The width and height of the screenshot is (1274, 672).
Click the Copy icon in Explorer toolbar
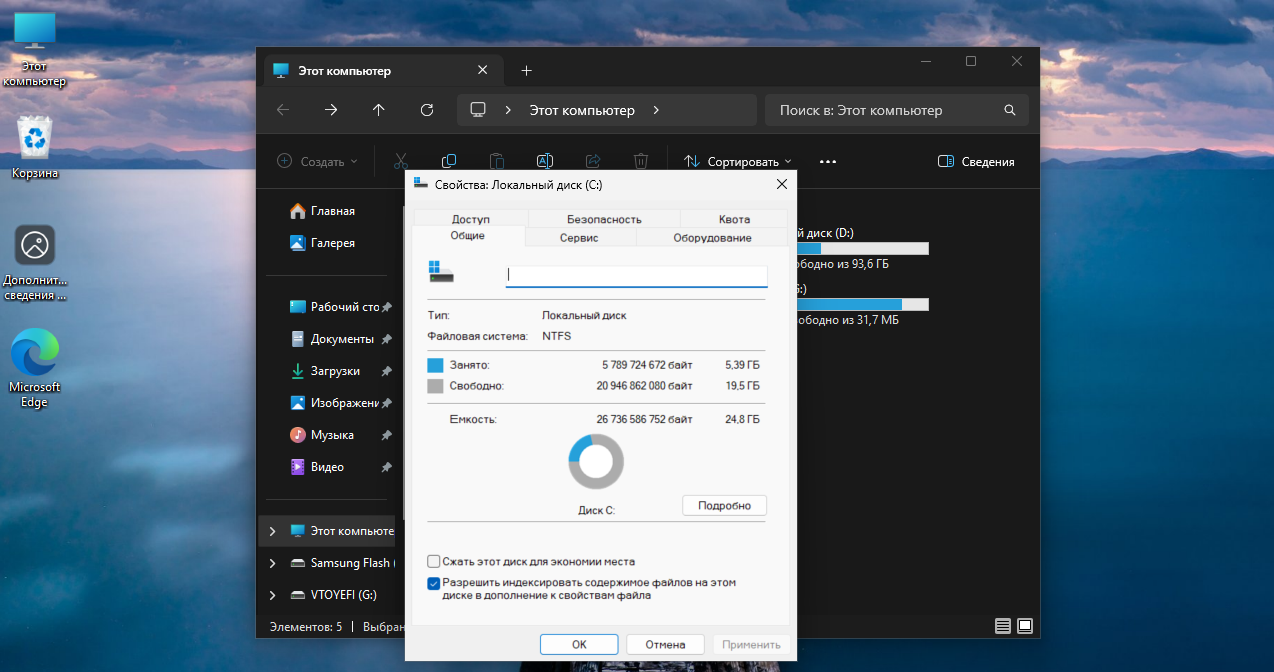(x=449, y=161)
